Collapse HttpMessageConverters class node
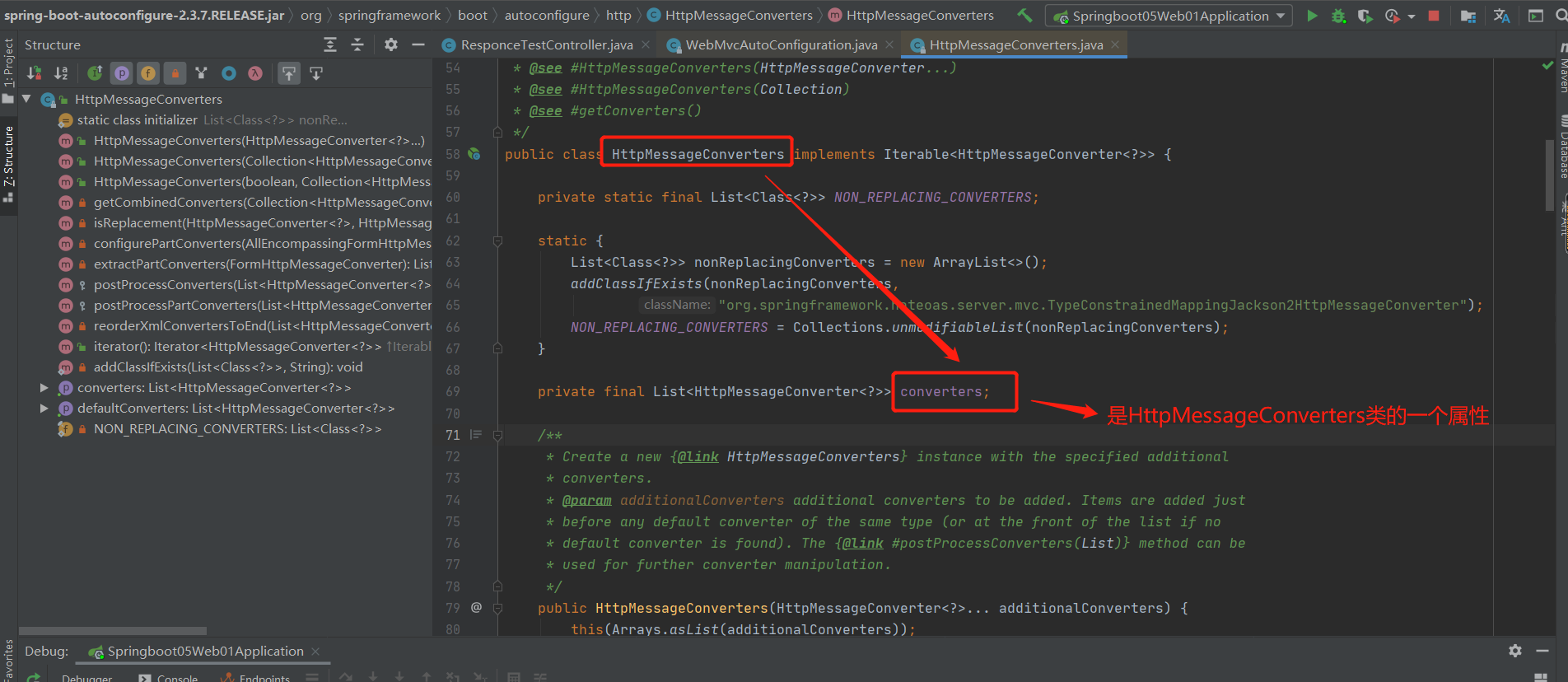Viewport: 1568px width, 682px height. click(26, 99)
